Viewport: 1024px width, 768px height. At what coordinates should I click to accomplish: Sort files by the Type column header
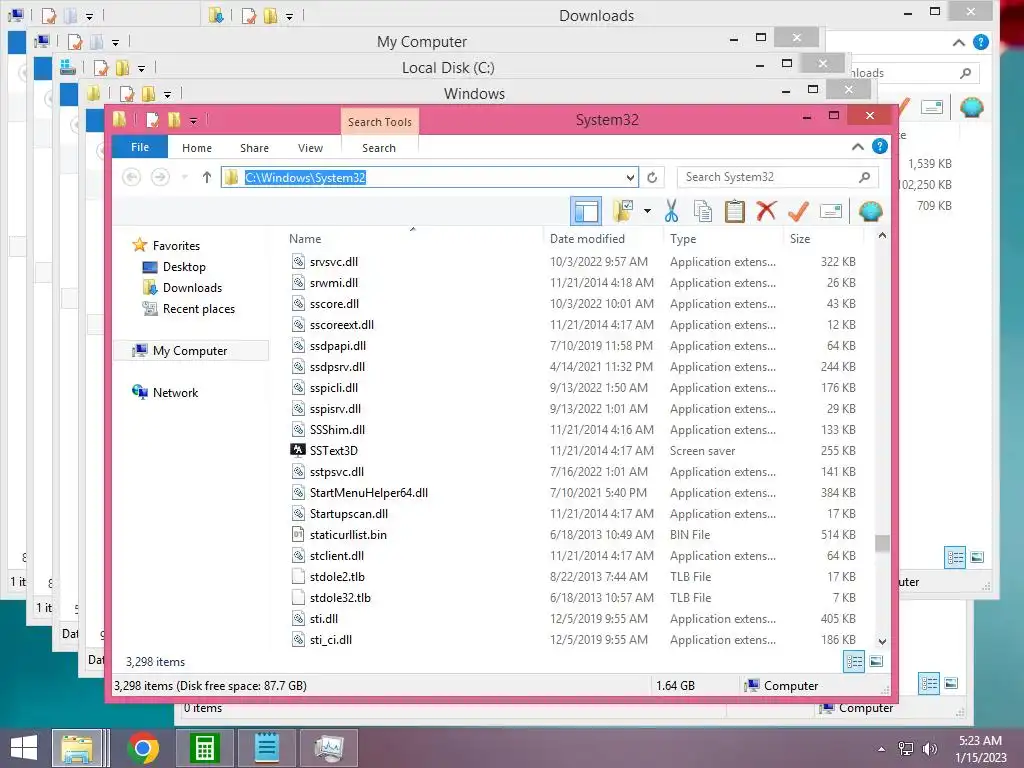[x=683, y=239]
